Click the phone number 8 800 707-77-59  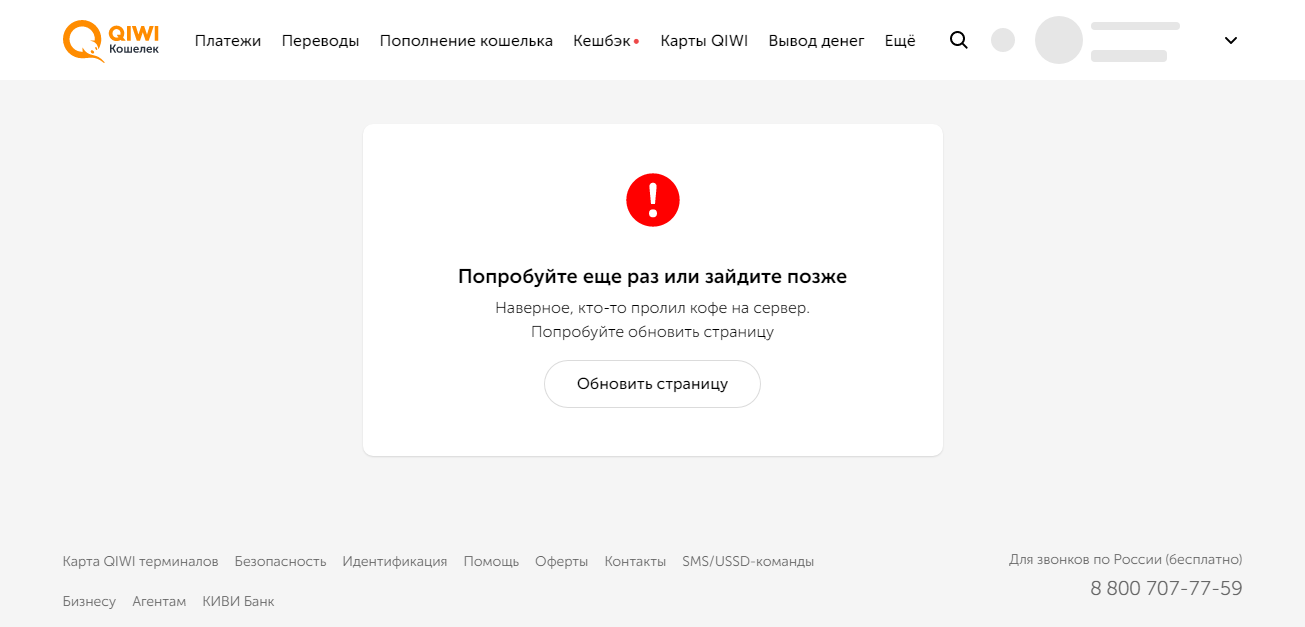click(x=1166, y=588)
